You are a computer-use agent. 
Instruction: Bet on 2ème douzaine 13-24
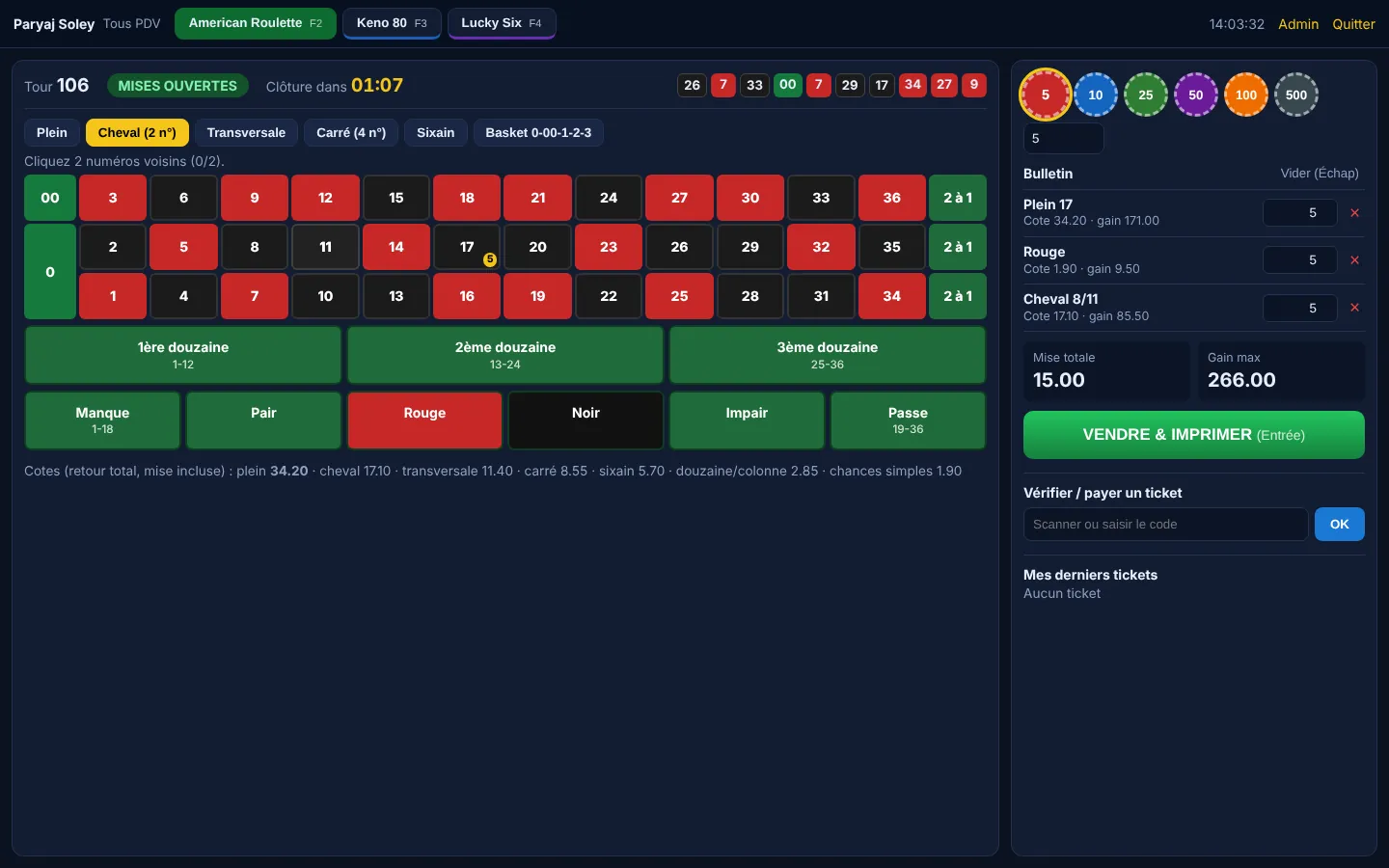click(505, 355)
